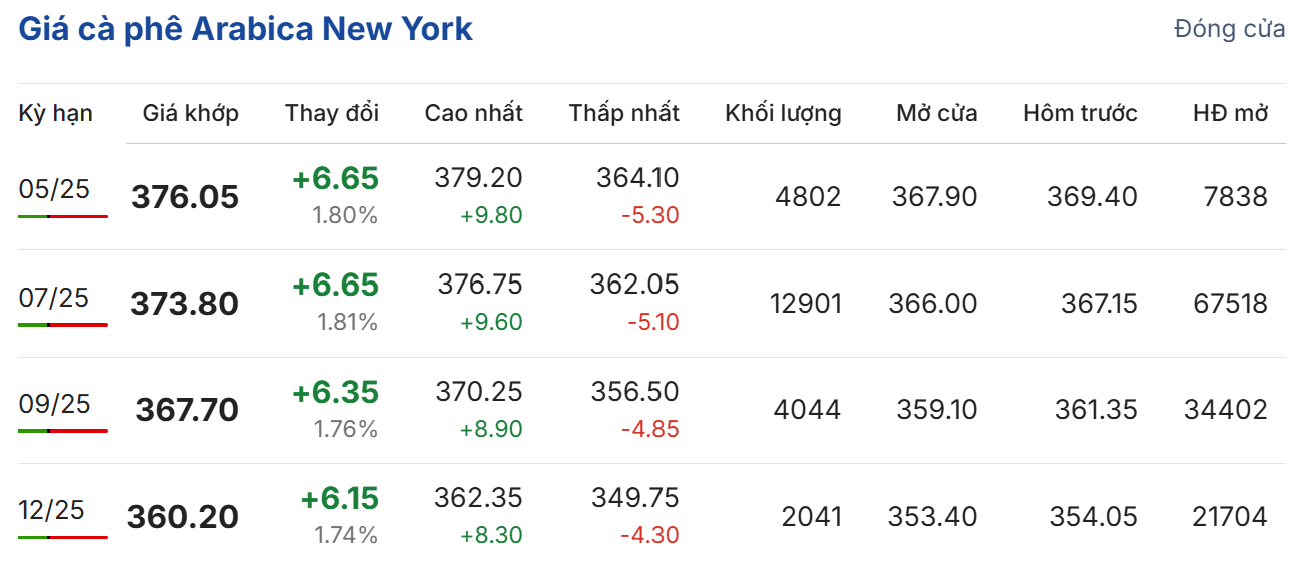Open the 07/25 contract term

click(x=54, y=297)
